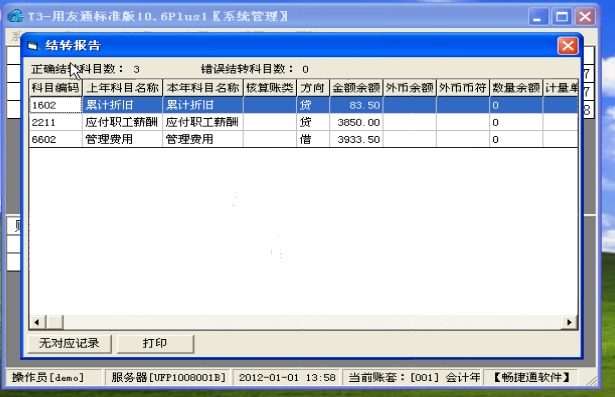
Task: Click 累计折旧 in 本年科目名称 column
Action: (203, 105)
